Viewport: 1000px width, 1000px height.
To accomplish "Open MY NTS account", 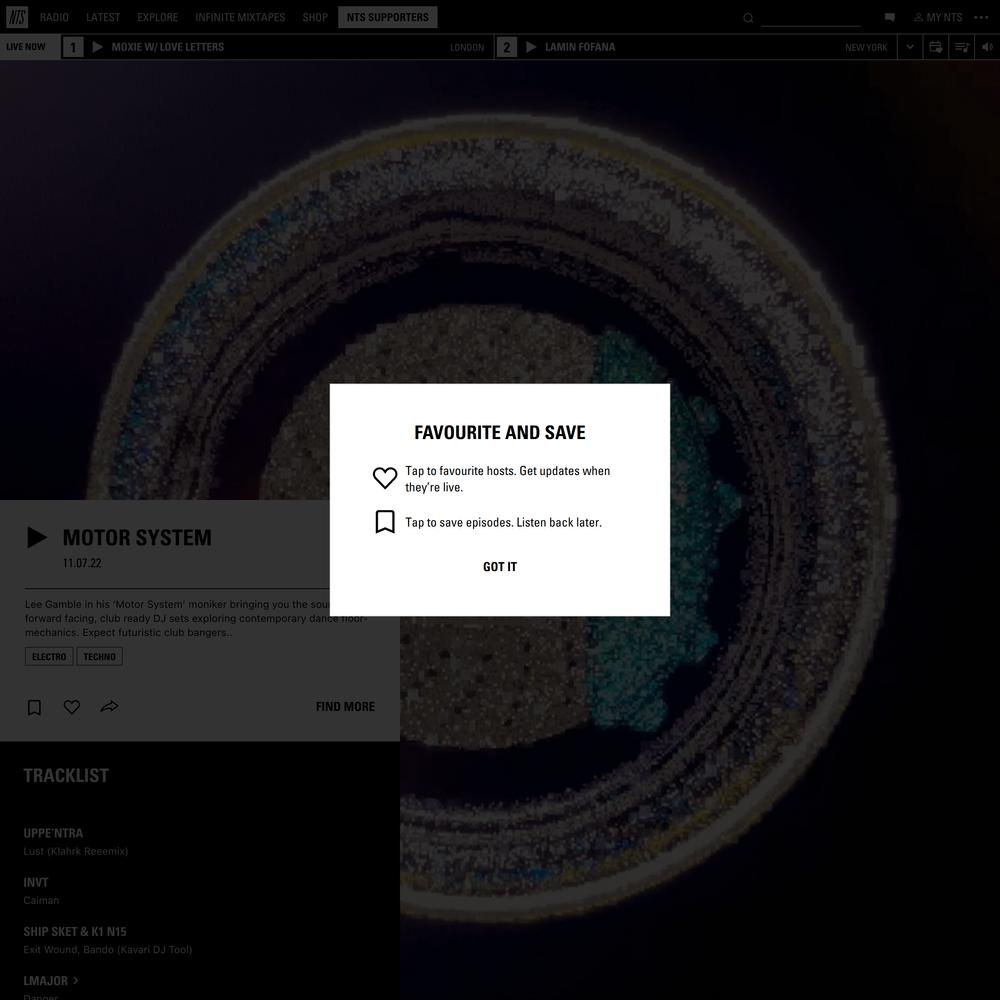I will point(938,17).
